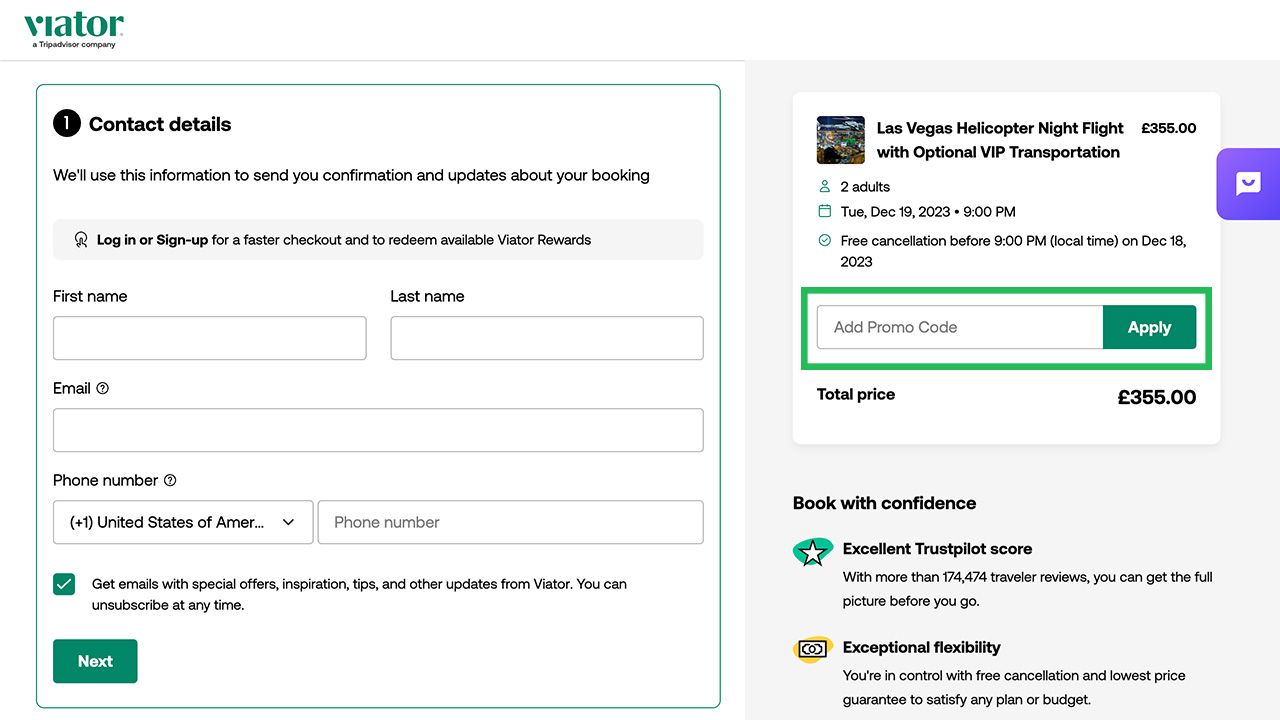The height and width of the screenshot is (720, 1280).
Task: Click the calendar icon by tour date
Action: point(825,212)
